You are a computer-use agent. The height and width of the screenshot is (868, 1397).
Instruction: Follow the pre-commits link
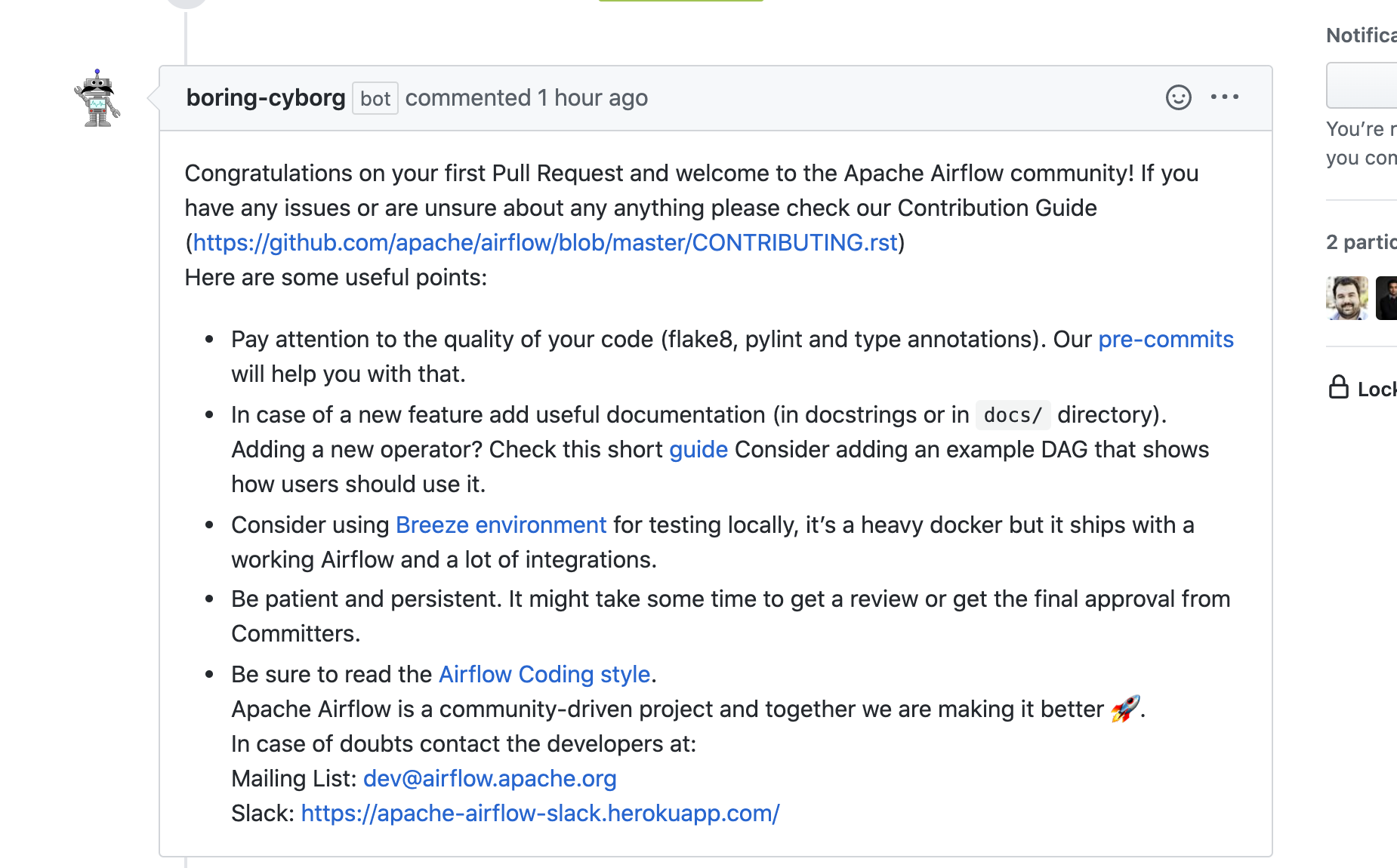click(x=1166, y=339)
